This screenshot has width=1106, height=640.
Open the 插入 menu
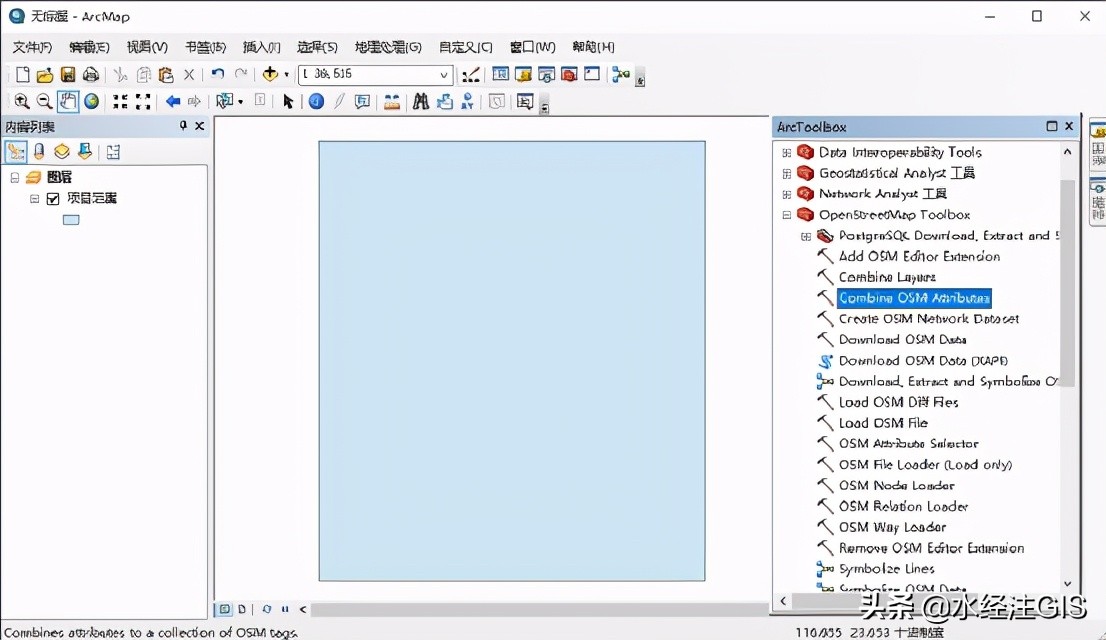[x=262, y=47]
